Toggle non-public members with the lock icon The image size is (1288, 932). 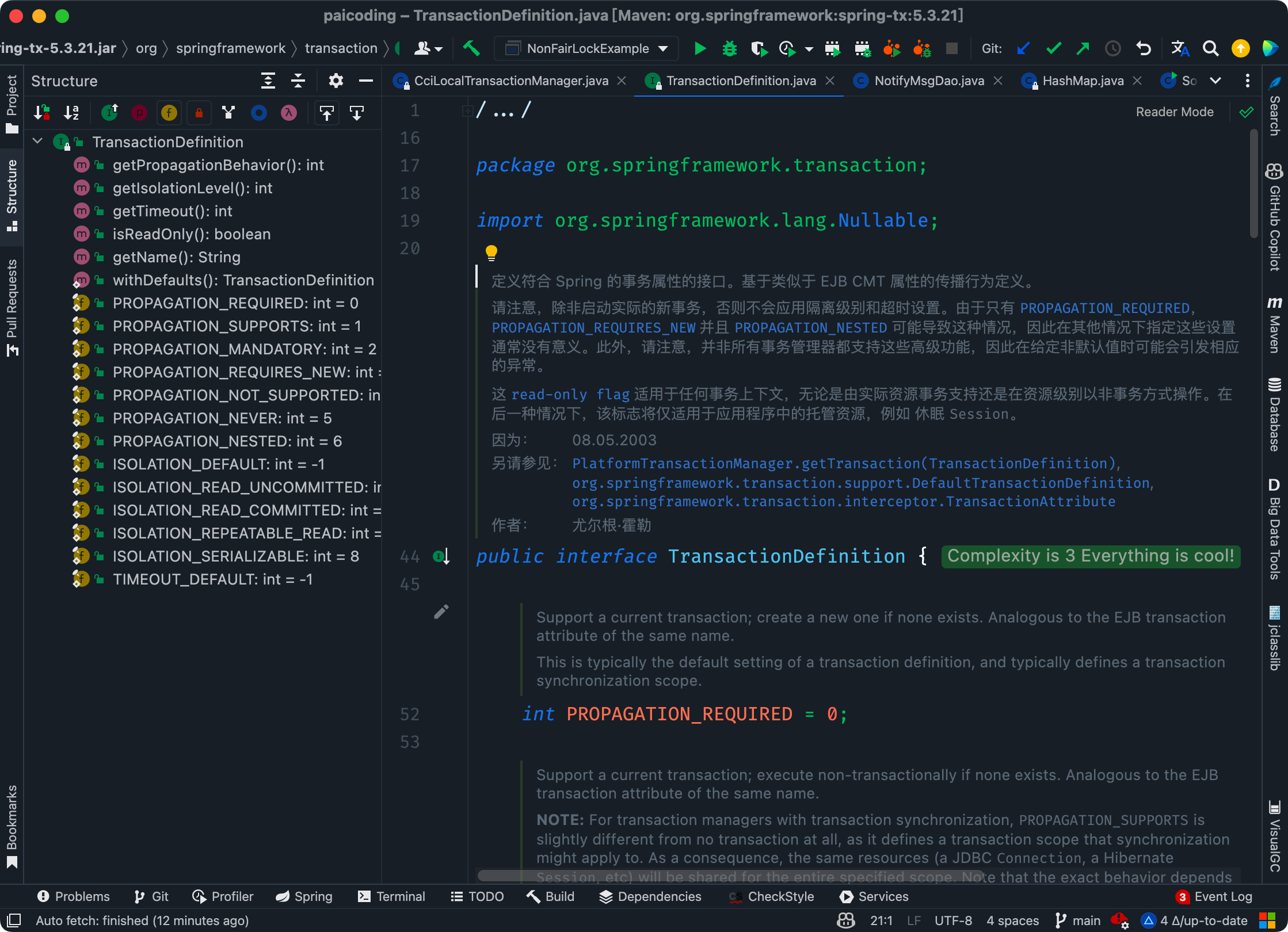click(x=199, y=113)
